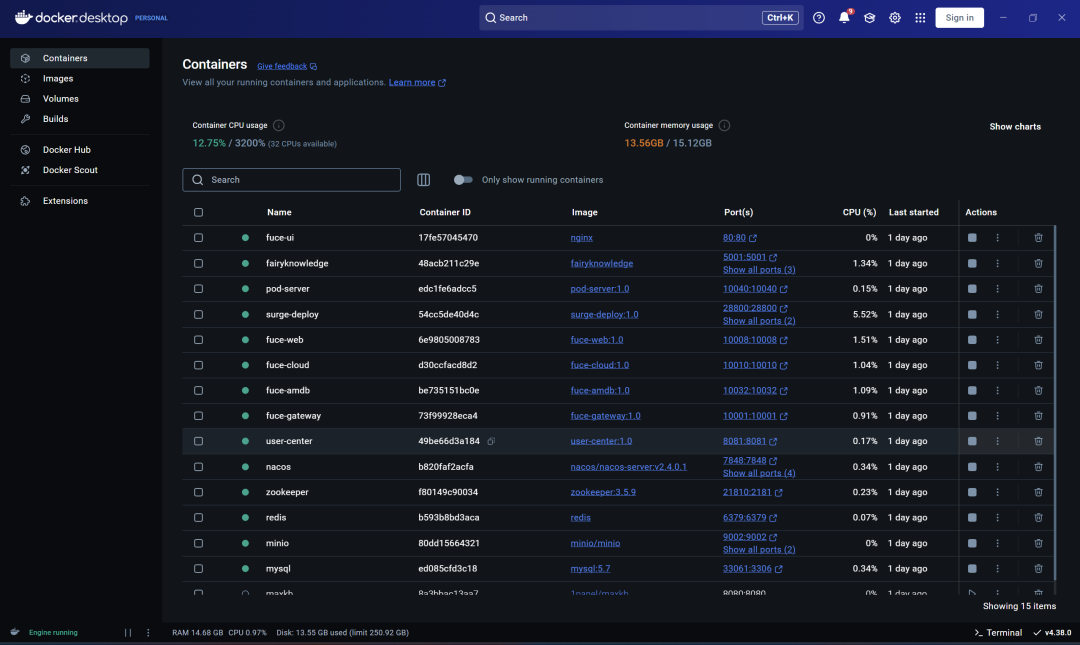Screen dimensions: 1080x645
Task: Show CPU usage info tooltip icon
Action: 278,125
